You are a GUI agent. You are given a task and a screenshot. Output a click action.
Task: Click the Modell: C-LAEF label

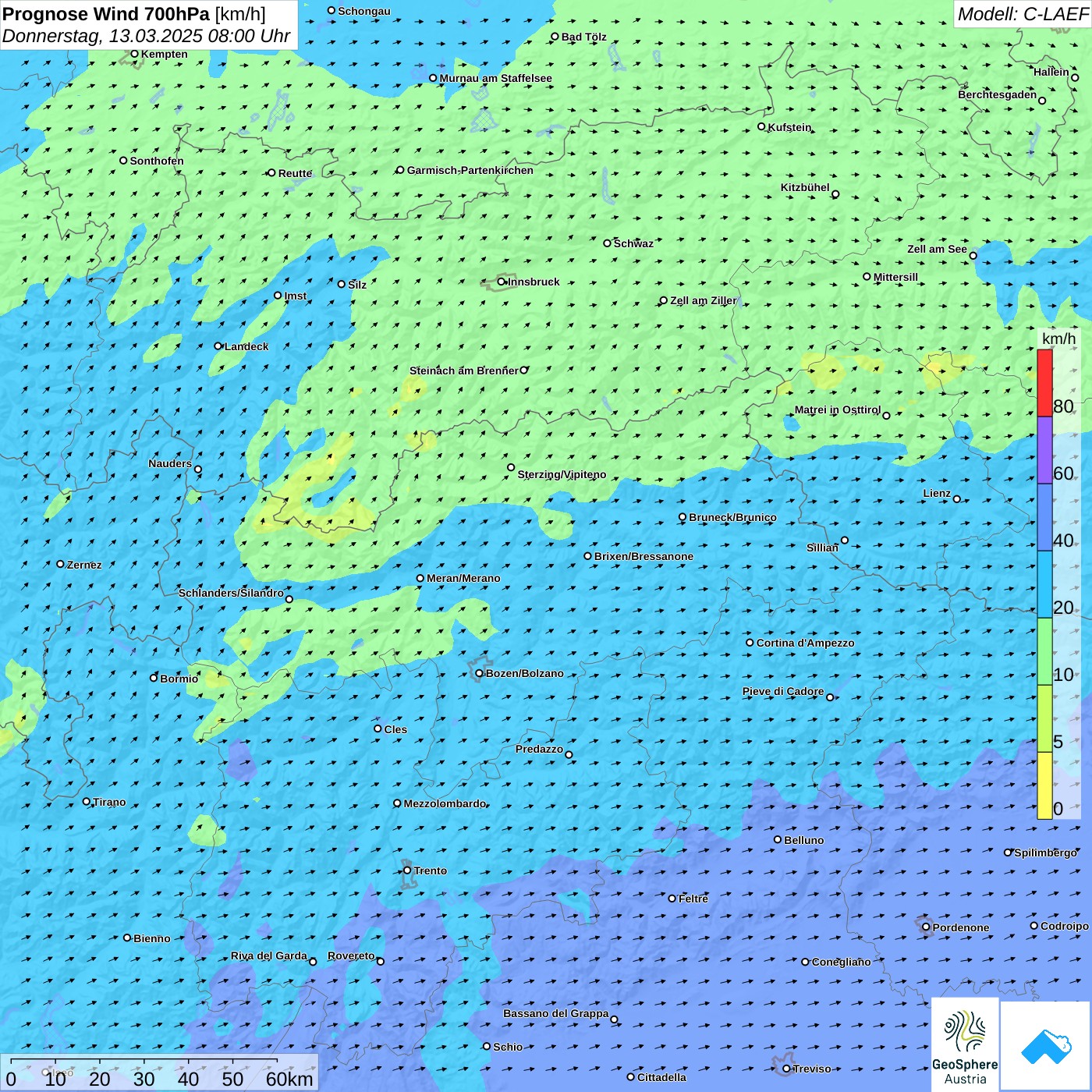click(1023, 14)
